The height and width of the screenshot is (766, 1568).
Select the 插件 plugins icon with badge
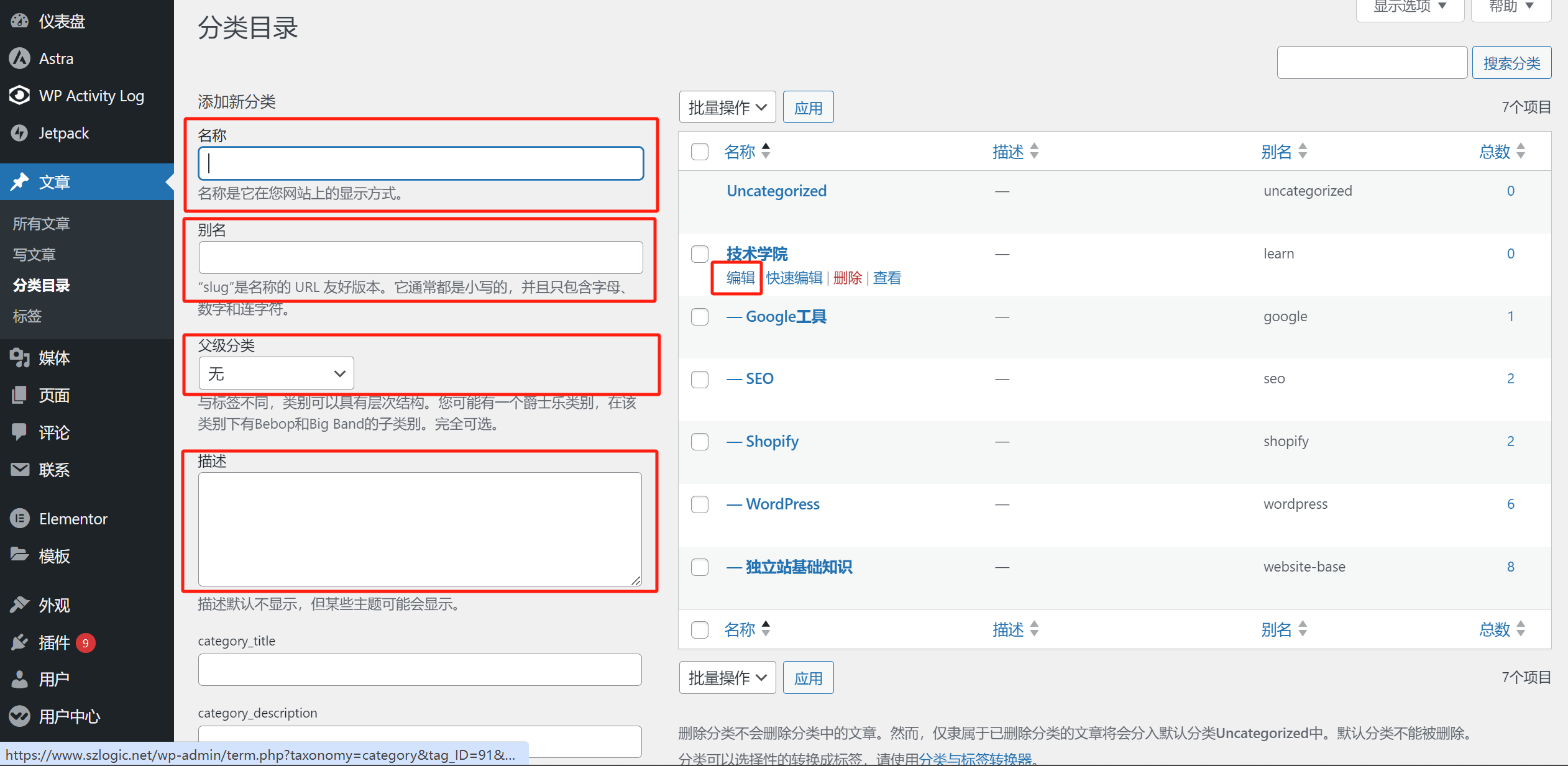(19, 642)
